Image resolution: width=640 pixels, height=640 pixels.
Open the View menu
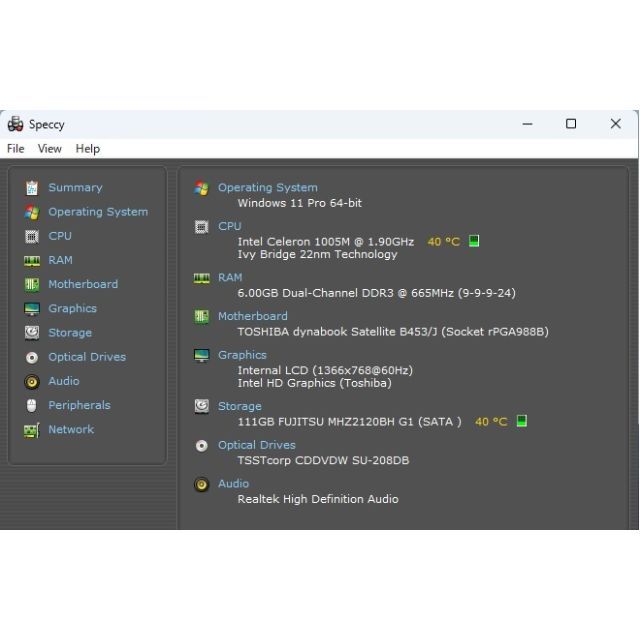coord(49,149)
